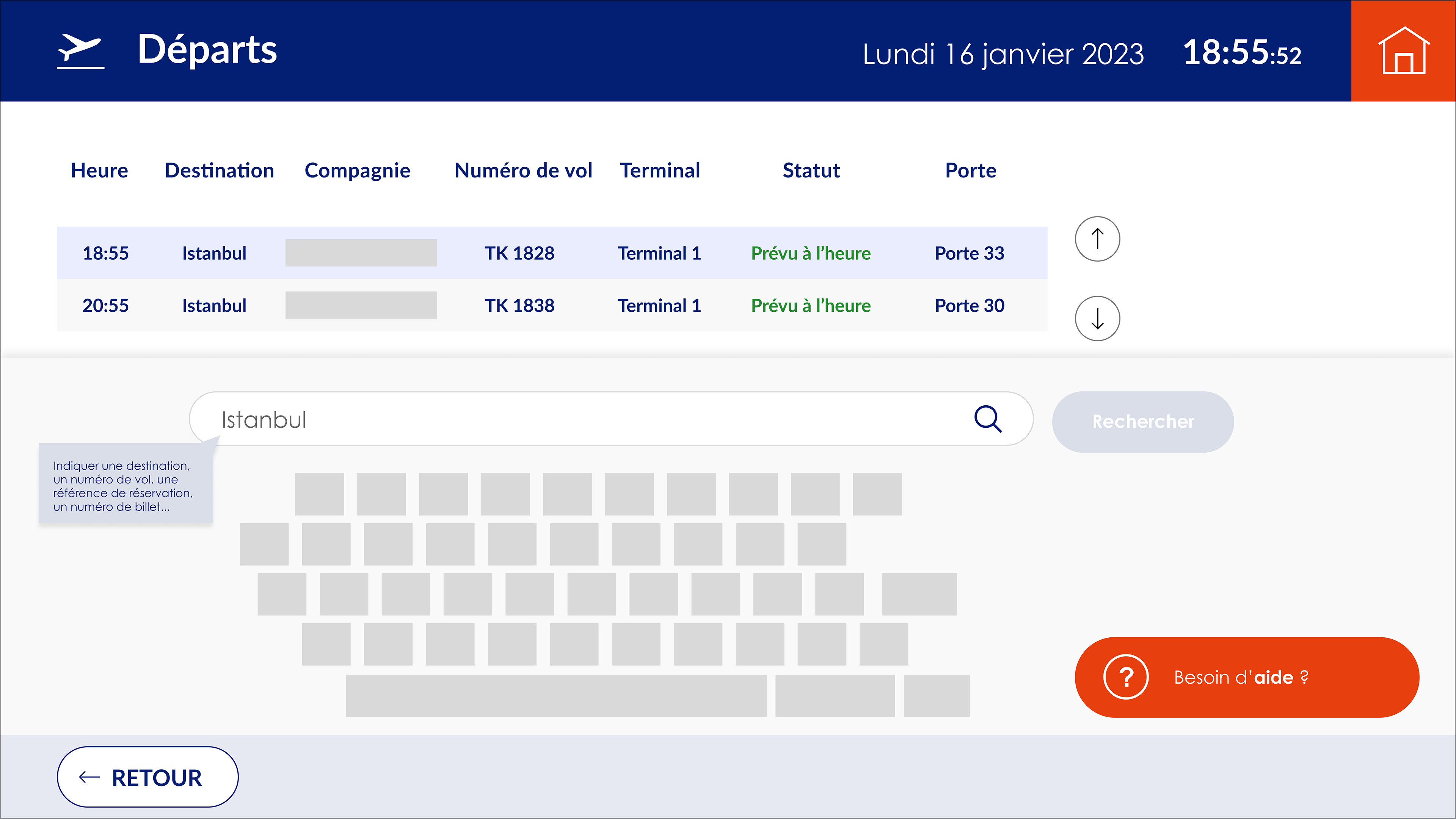Click the Lundi 16 janvier 2023 date
This screenshot has width=1456, height=819.
click(1003, 54)
